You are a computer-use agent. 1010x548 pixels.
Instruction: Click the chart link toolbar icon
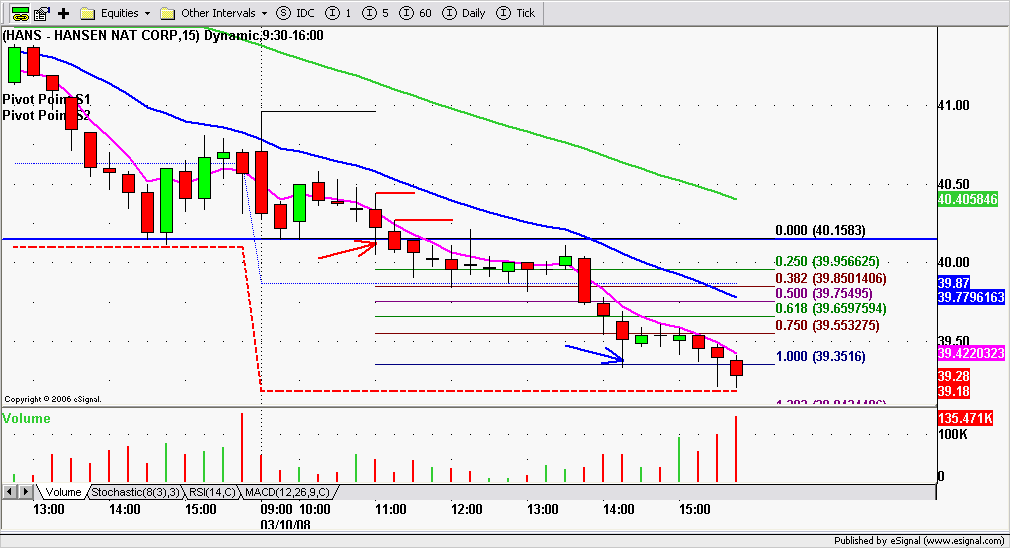click(20, 13)
